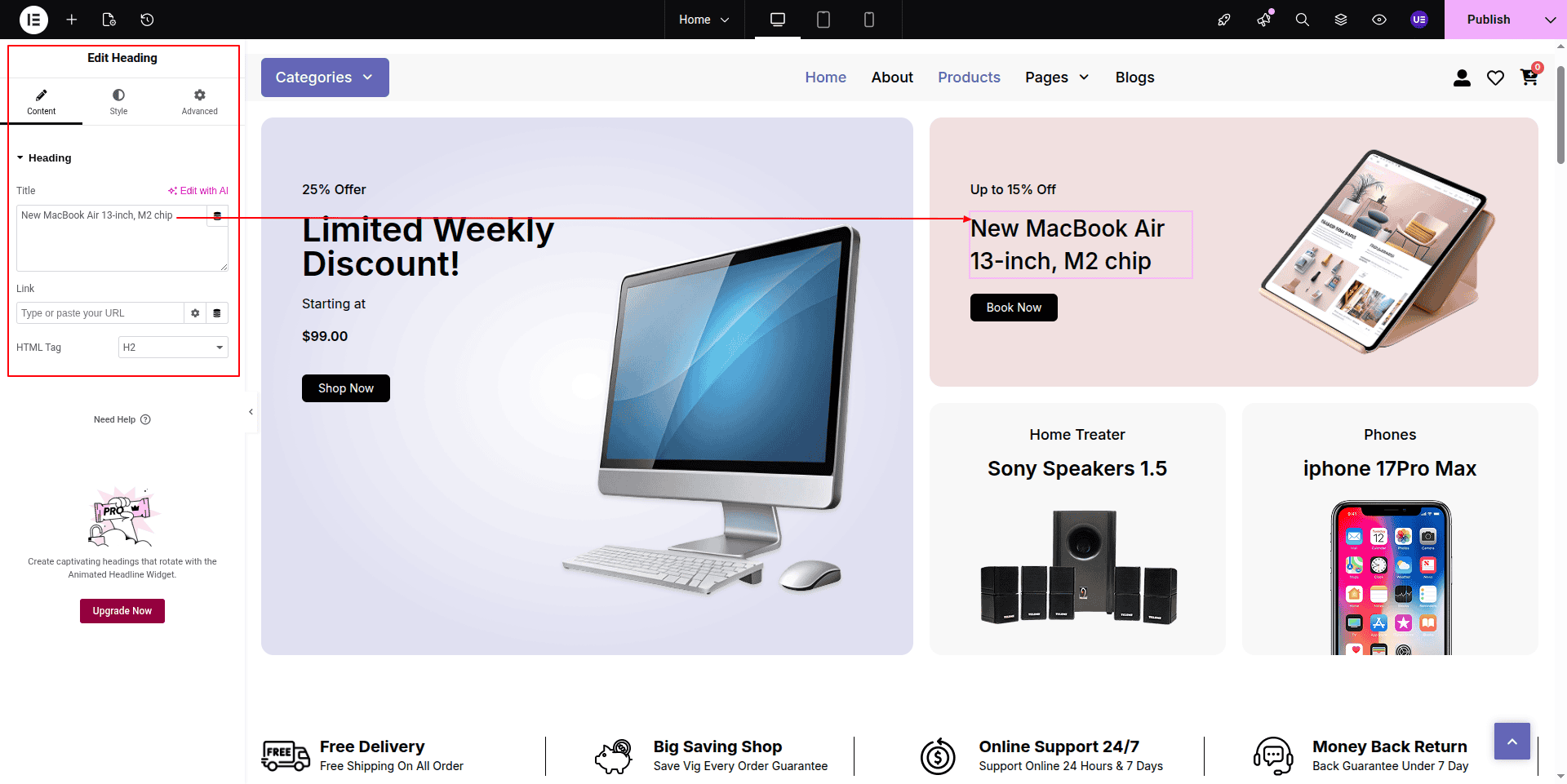Open the Elementor logo menu
The width and height of the screenshot is (1567, 784).
pos(33,20)
